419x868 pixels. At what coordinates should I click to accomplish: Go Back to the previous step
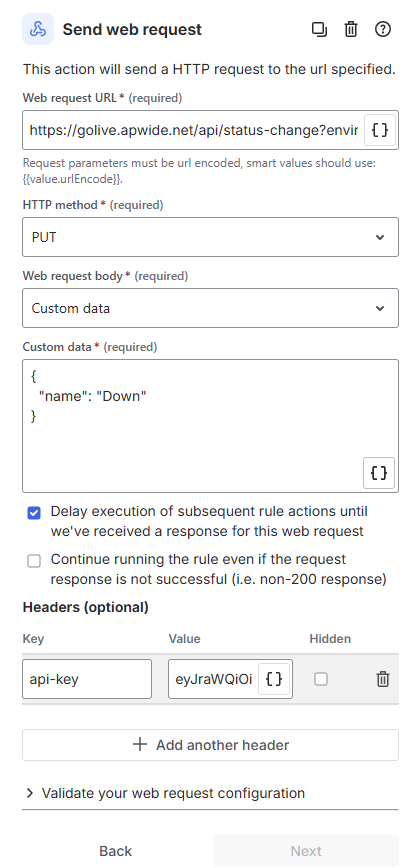tap(115, 851)
